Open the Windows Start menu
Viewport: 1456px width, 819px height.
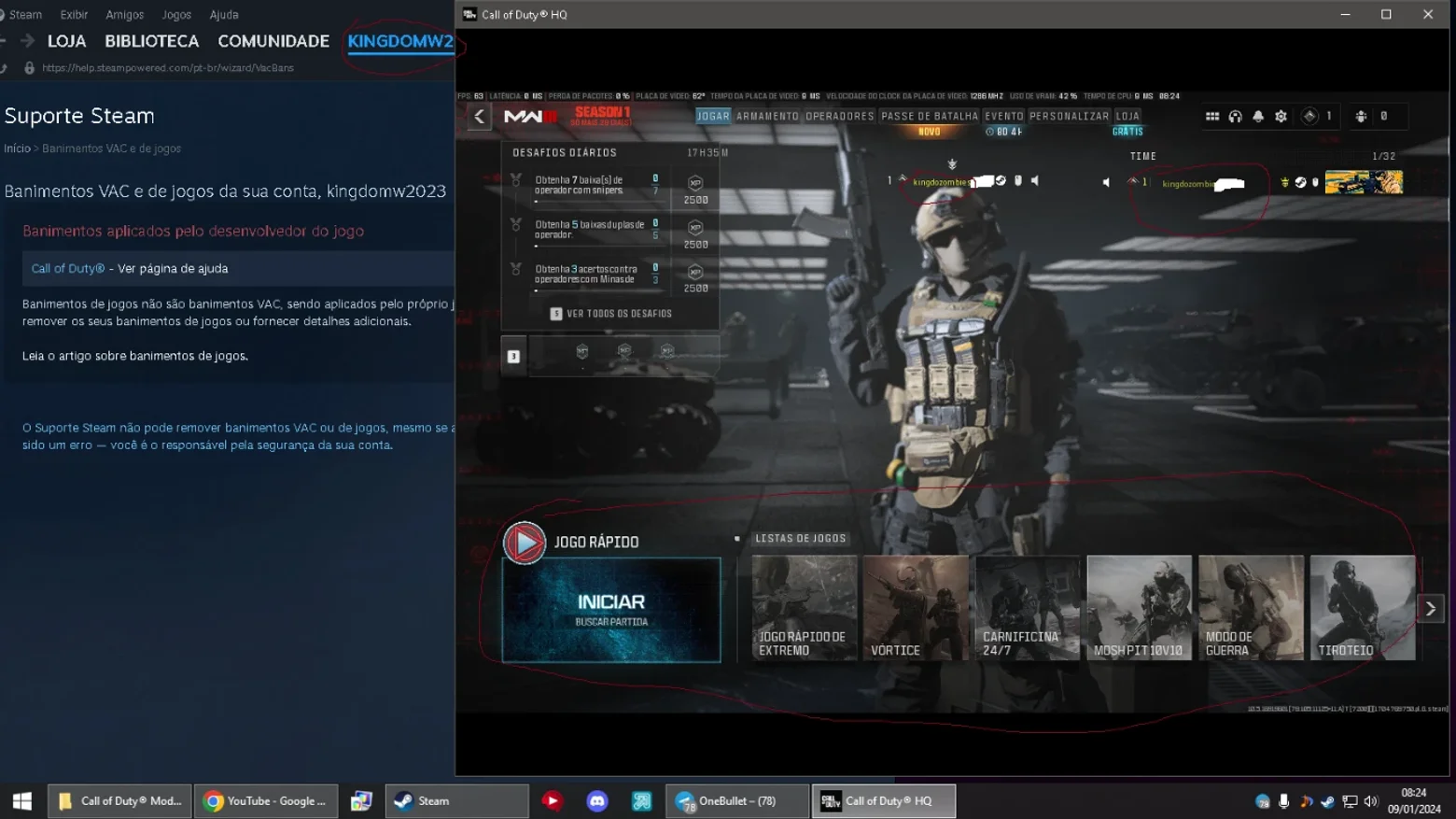click(x=22, y=801)
